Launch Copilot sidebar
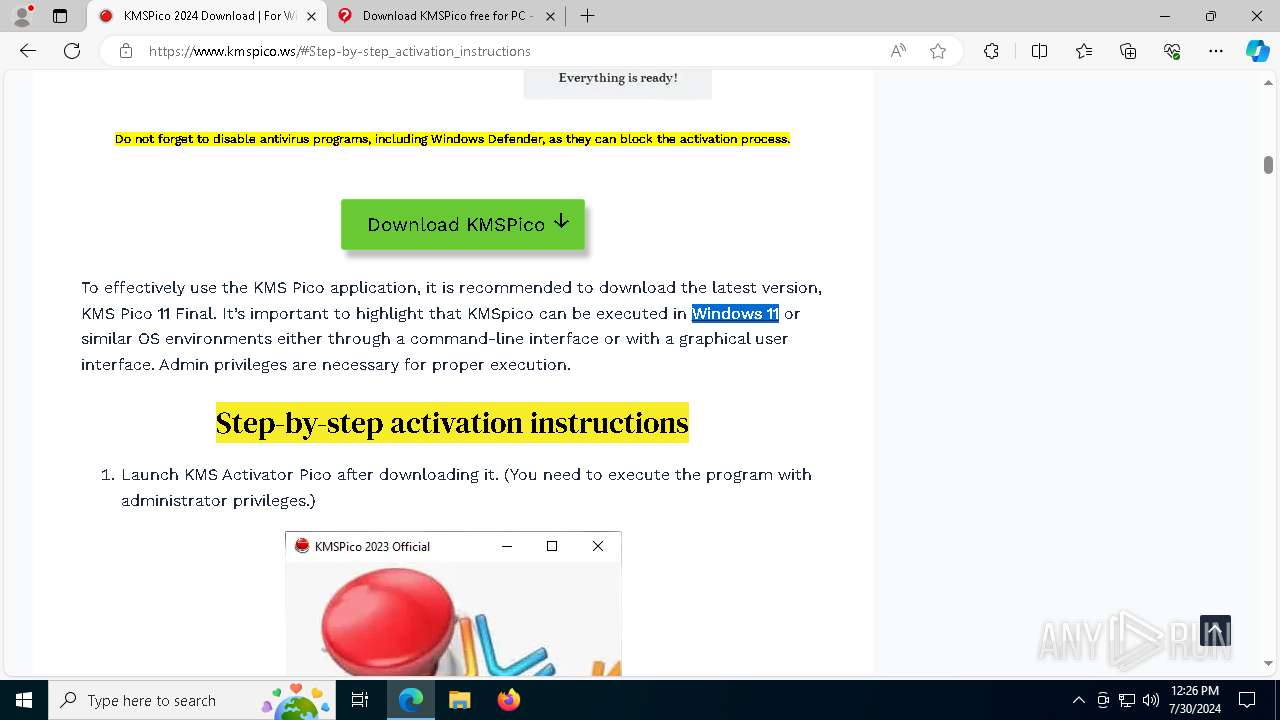Image resolution: width=1280 pixels, height=720 pixels. click(1257, 51)
